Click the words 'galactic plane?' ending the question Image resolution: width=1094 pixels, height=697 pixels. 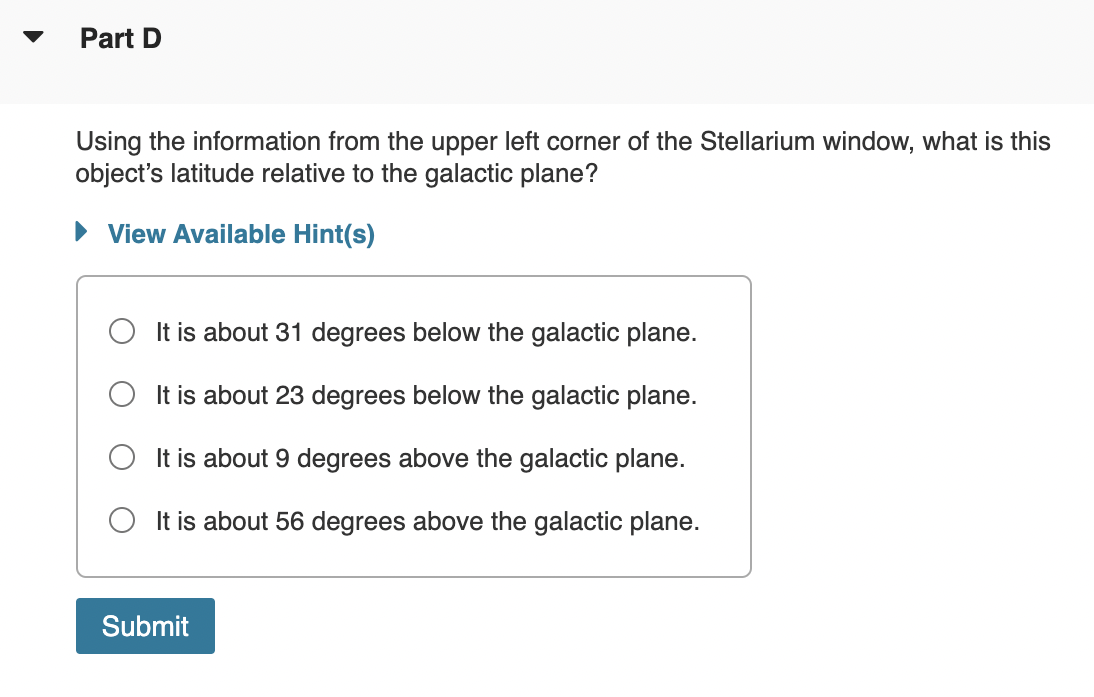click(511, 173)
